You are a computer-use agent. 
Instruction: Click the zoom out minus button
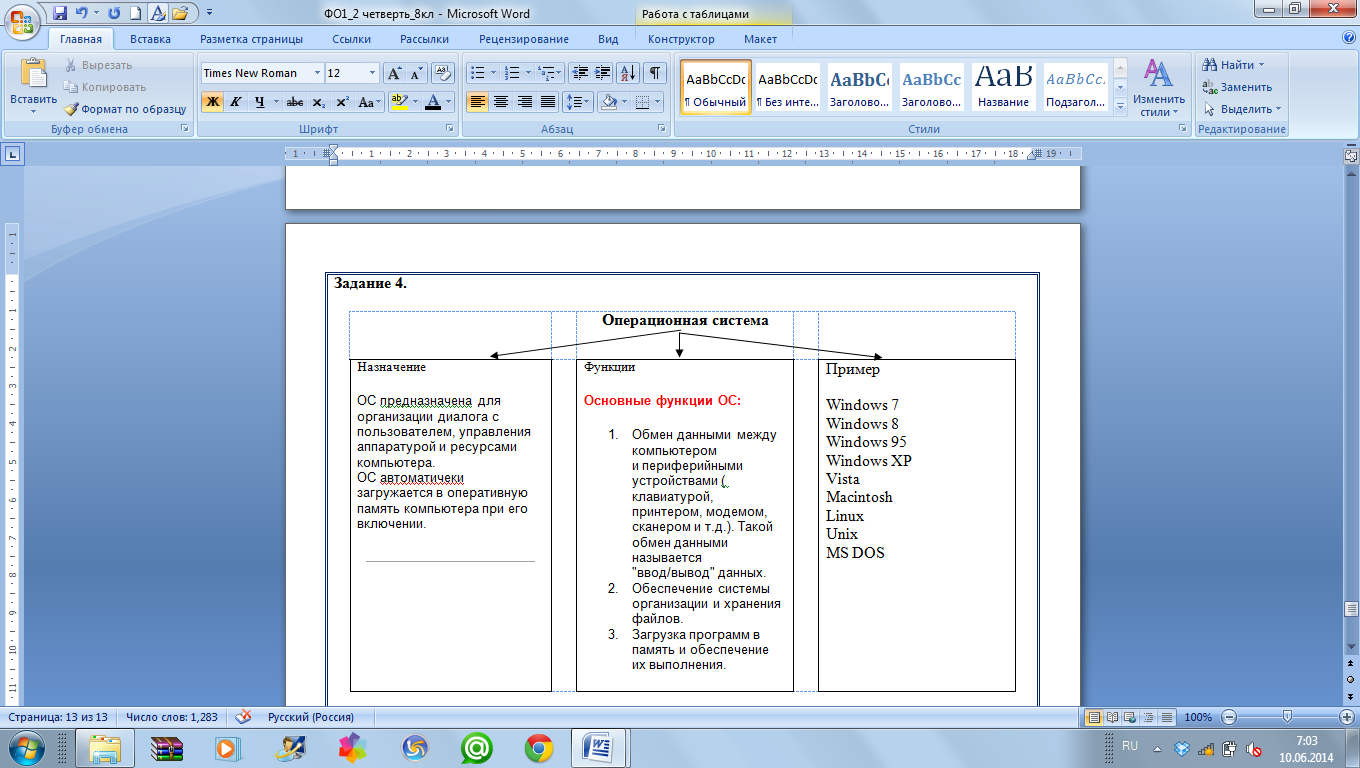(1229, 717)
